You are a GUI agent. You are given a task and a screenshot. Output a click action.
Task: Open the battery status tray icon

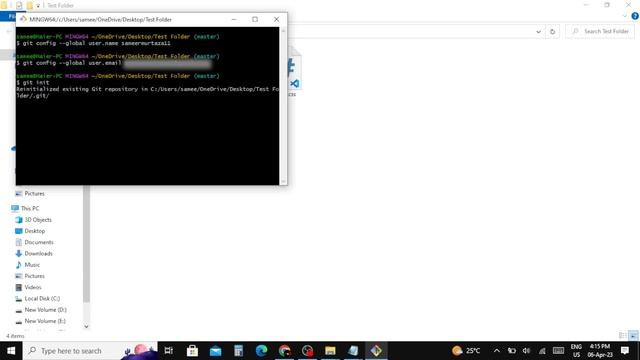click(511, 351)
